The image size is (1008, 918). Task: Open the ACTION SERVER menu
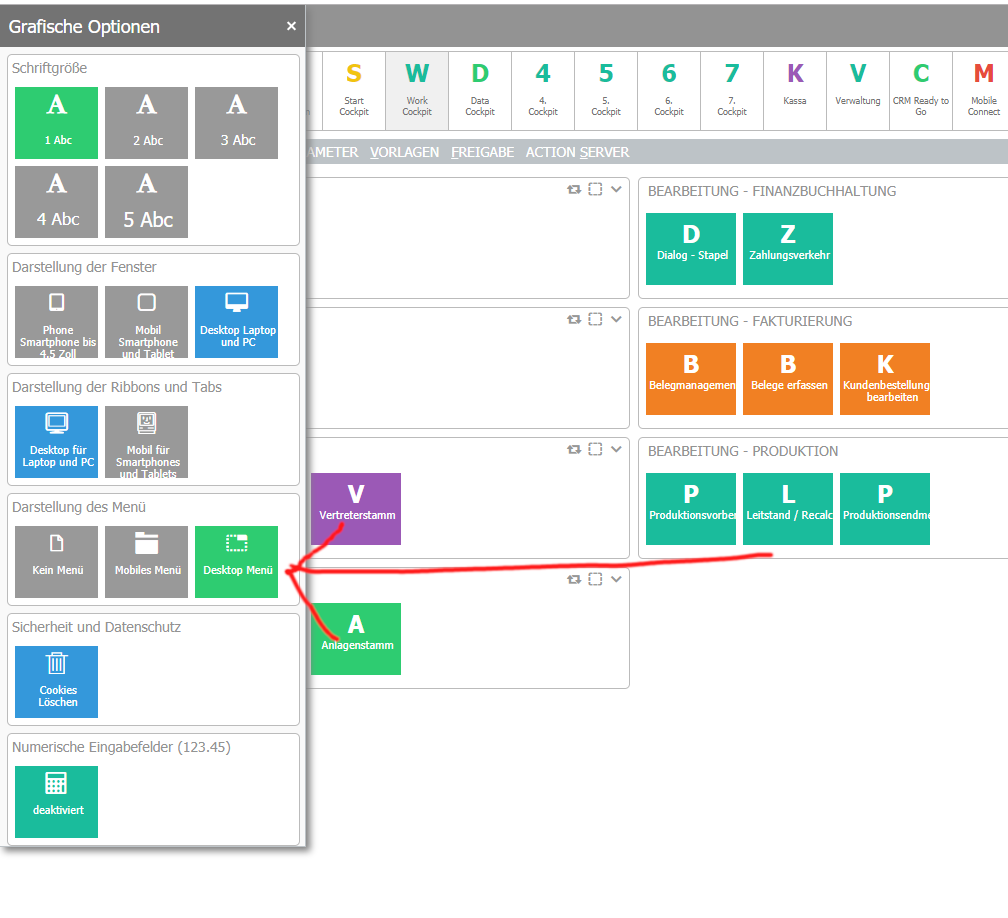pos(577,152)
